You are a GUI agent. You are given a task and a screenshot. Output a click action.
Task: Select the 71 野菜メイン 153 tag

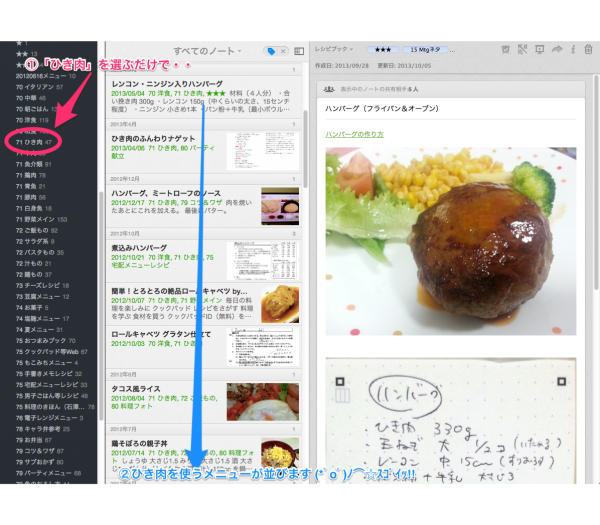click(41, 220)
